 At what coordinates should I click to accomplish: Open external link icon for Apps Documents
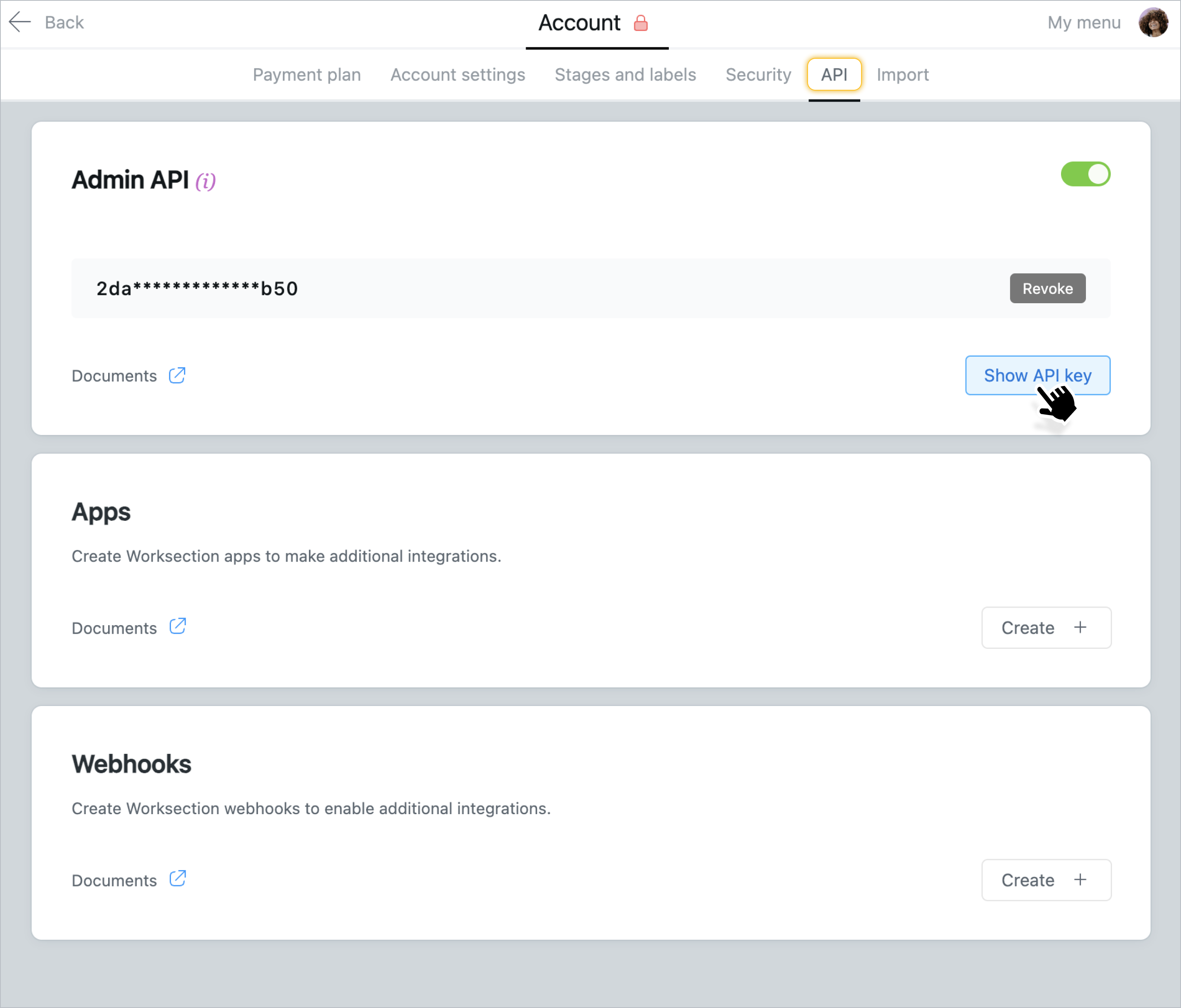(x=178, y=626)
